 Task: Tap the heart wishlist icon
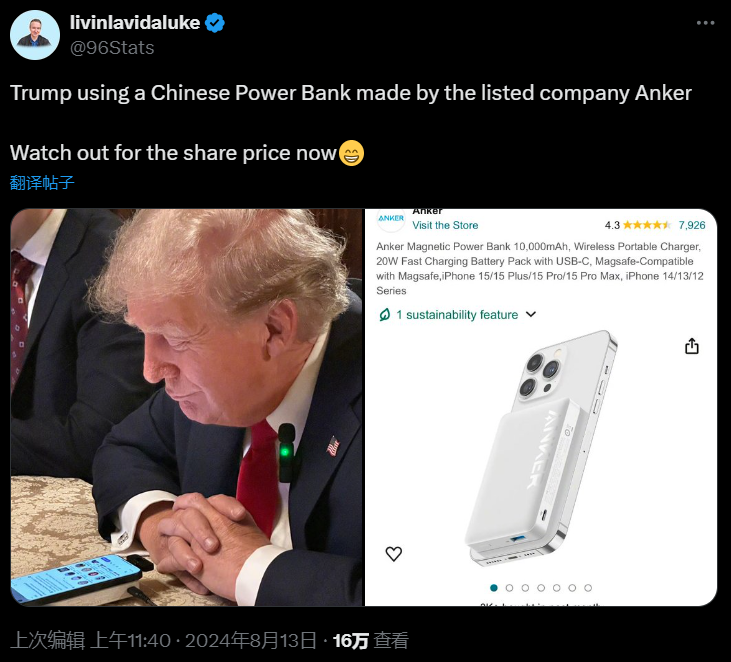click(x=393, y=553)
